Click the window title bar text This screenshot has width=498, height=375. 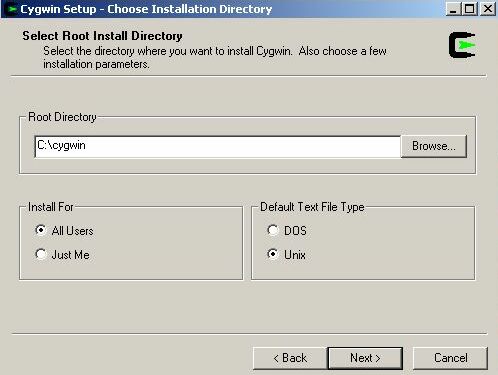(x=146, y=9)
